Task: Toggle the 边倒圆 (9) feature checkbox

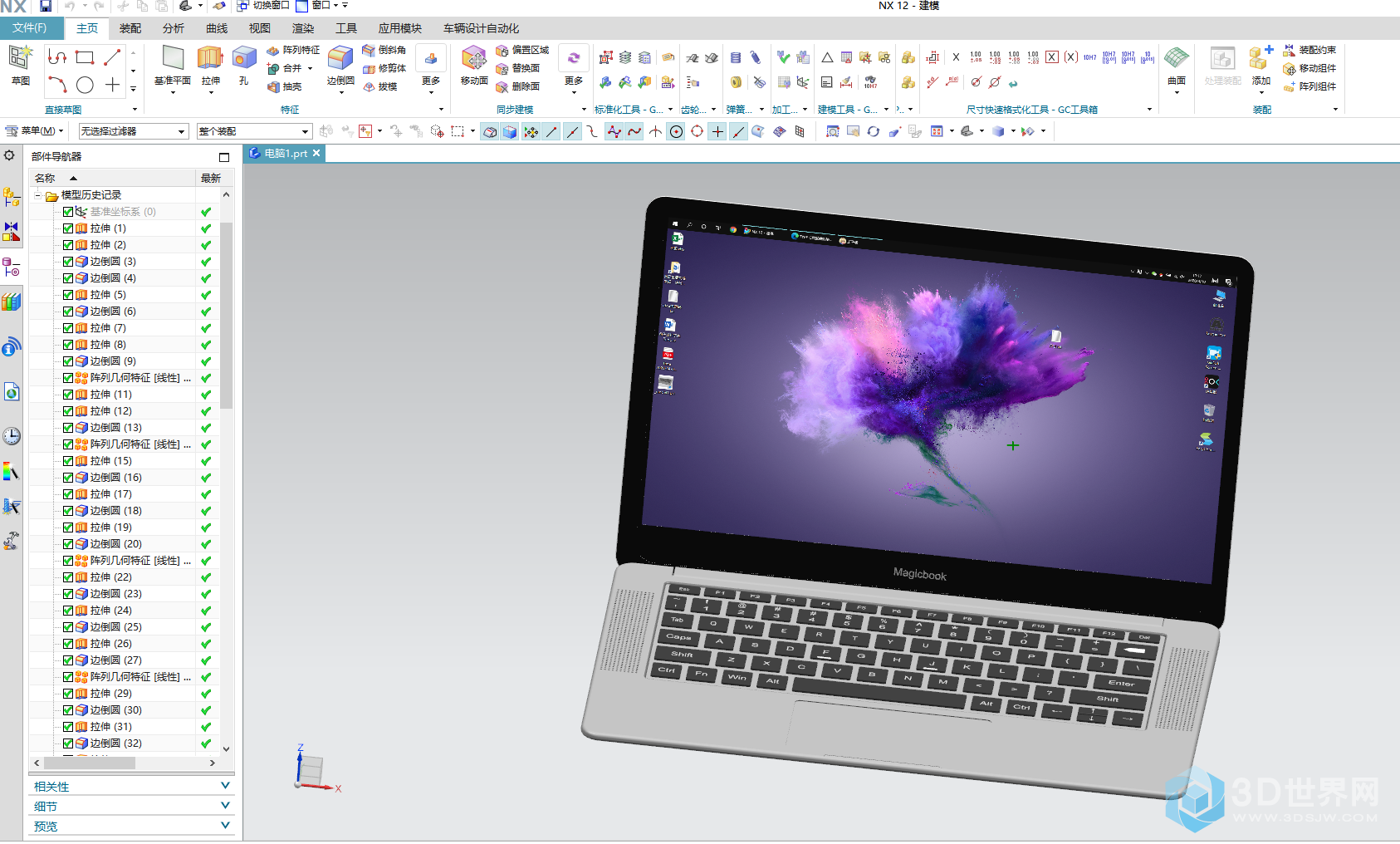Action: pyautogui.click(x=68, y=361)
